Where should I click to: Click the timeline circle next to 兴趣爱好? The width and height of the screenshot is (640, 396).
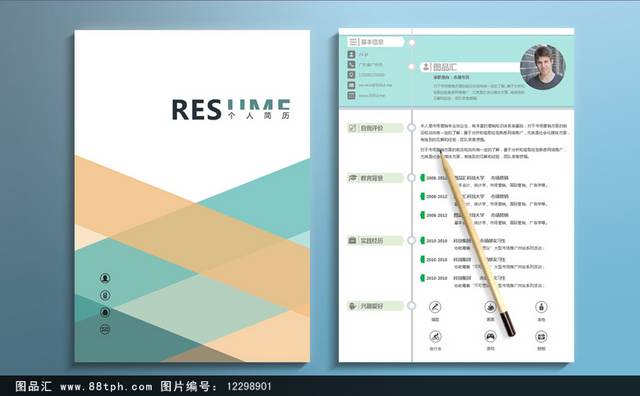tap(412, 306)
